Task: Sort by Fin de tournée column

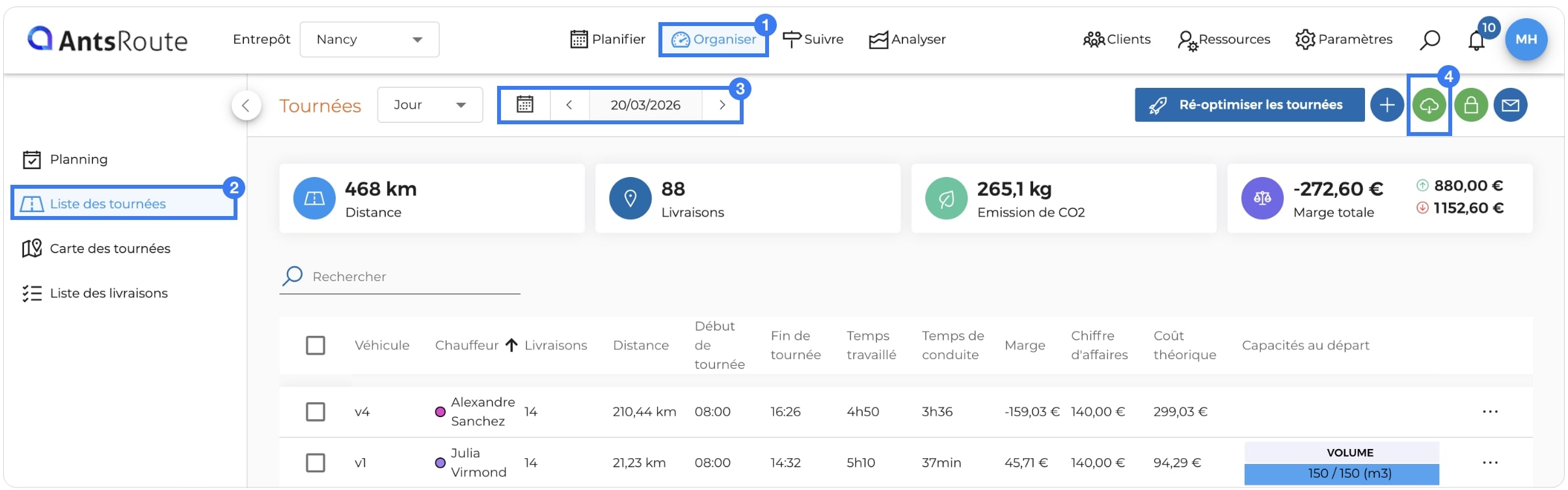Action: (x=796, y=346)
